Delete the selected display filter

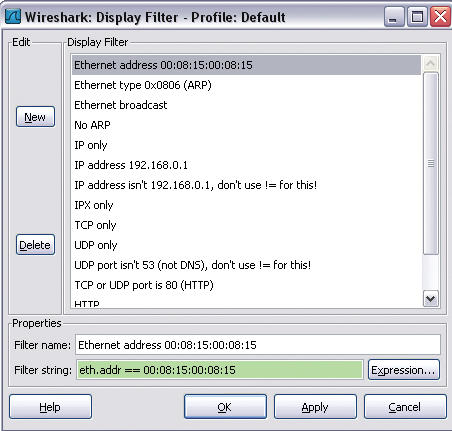(x=35, y=245)
